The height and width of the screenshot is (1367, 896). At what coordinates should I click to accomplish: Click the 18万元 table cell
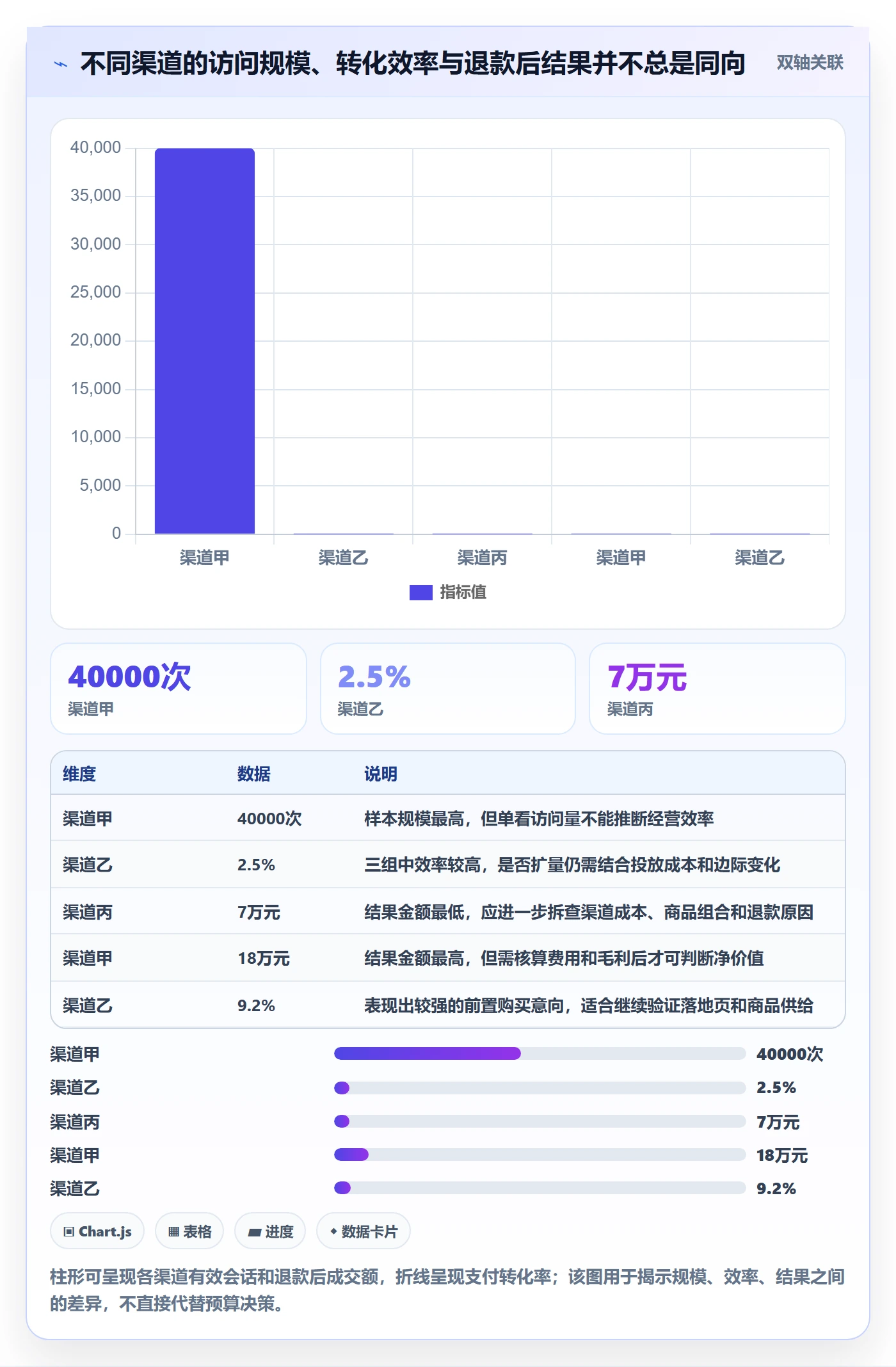pyautogui.click(x=264, y=958)
